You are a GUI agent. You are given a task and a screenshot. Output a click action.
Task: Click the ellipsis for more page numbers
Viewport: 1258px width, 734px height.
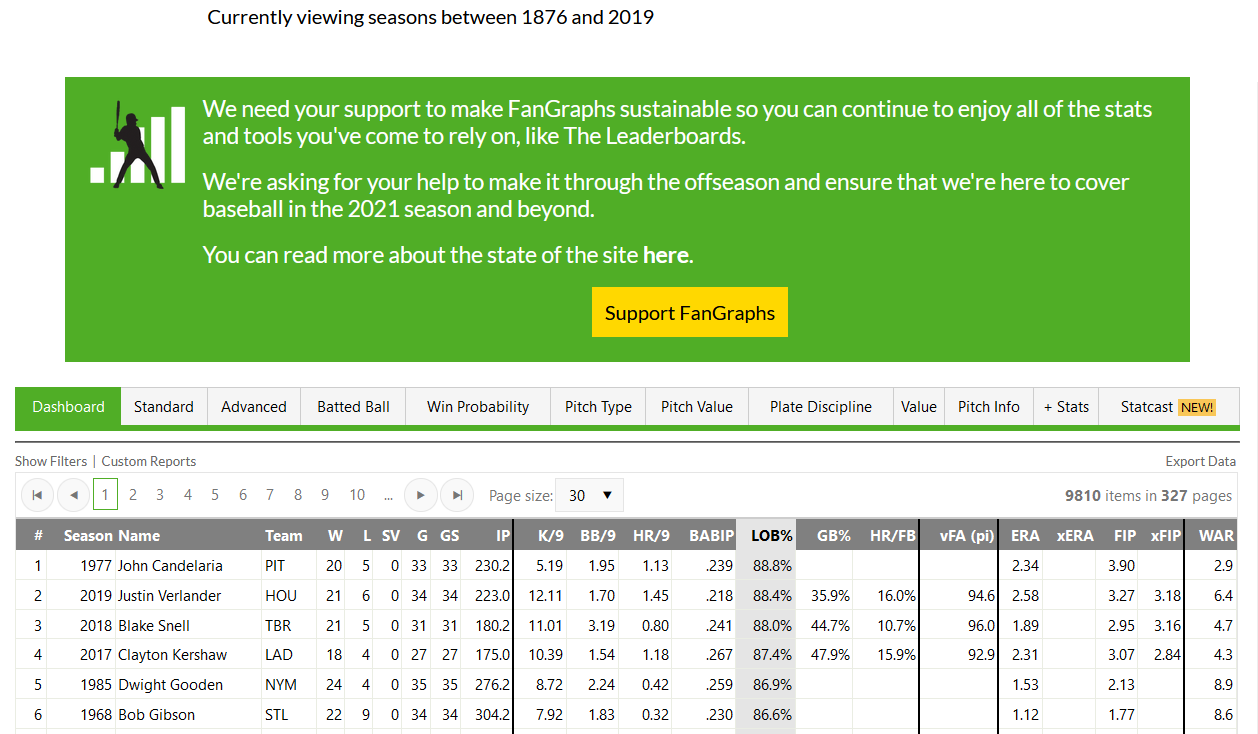pyautogui.click(x=388, y=495)
